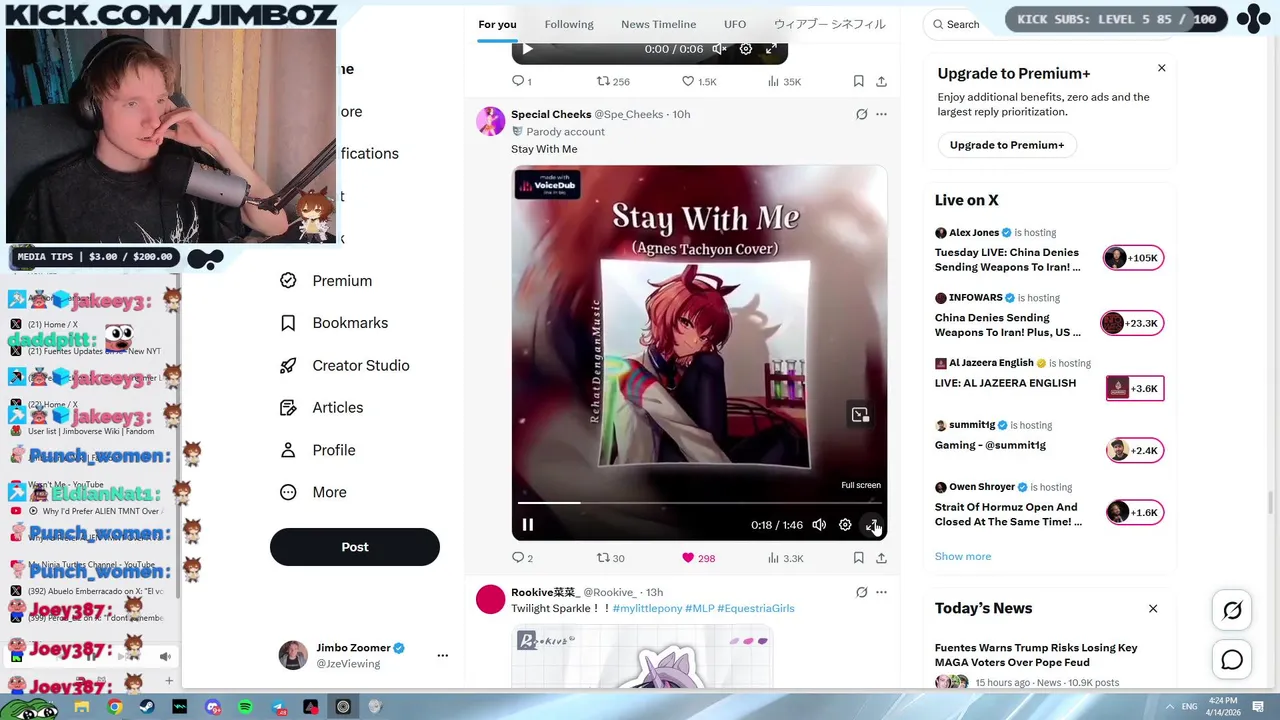Open File Explorer from the taskbar
Screen dimensions: 1280x720
82,707
